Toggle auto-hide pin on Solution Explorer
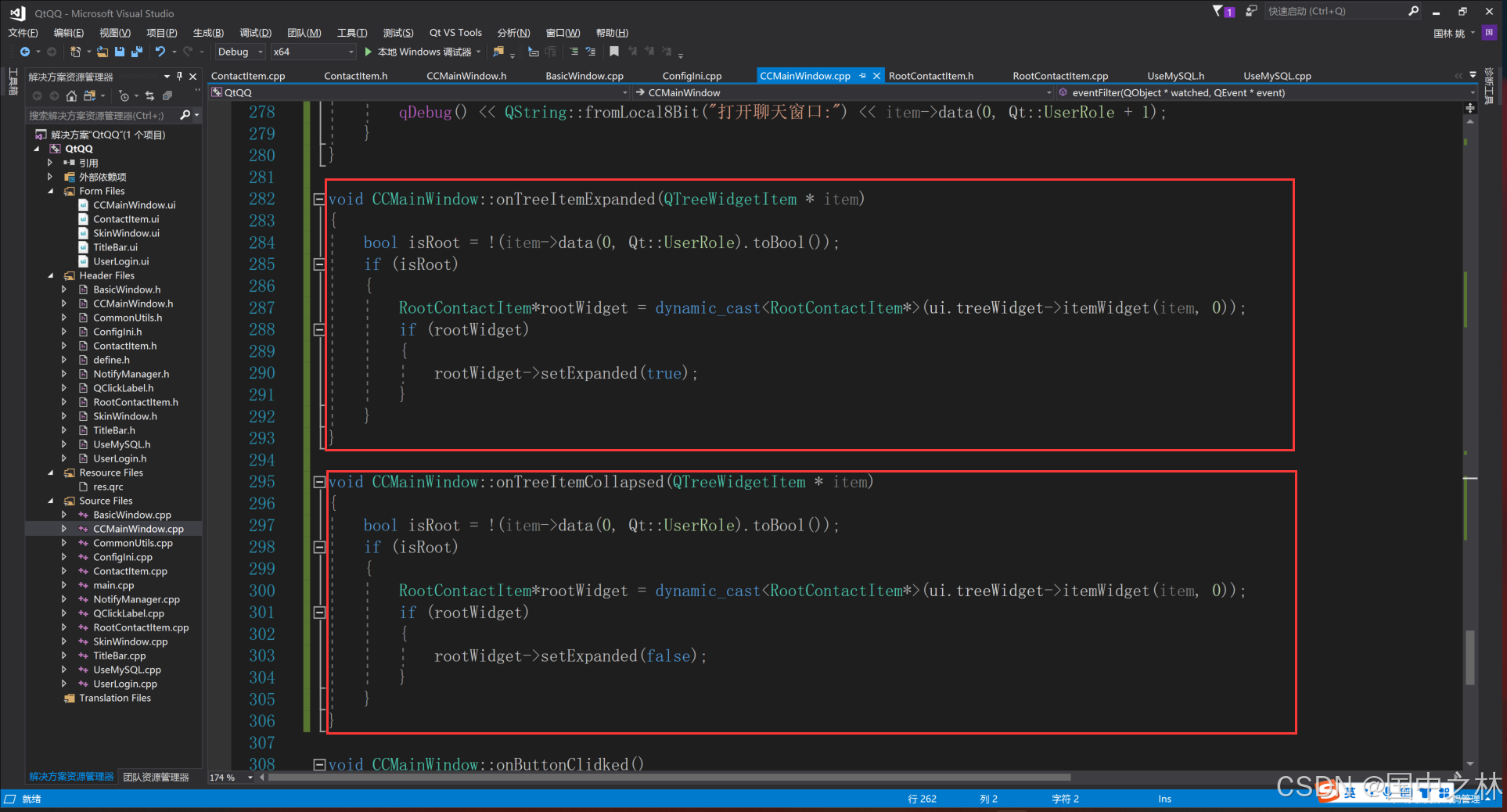 (179, 76)
